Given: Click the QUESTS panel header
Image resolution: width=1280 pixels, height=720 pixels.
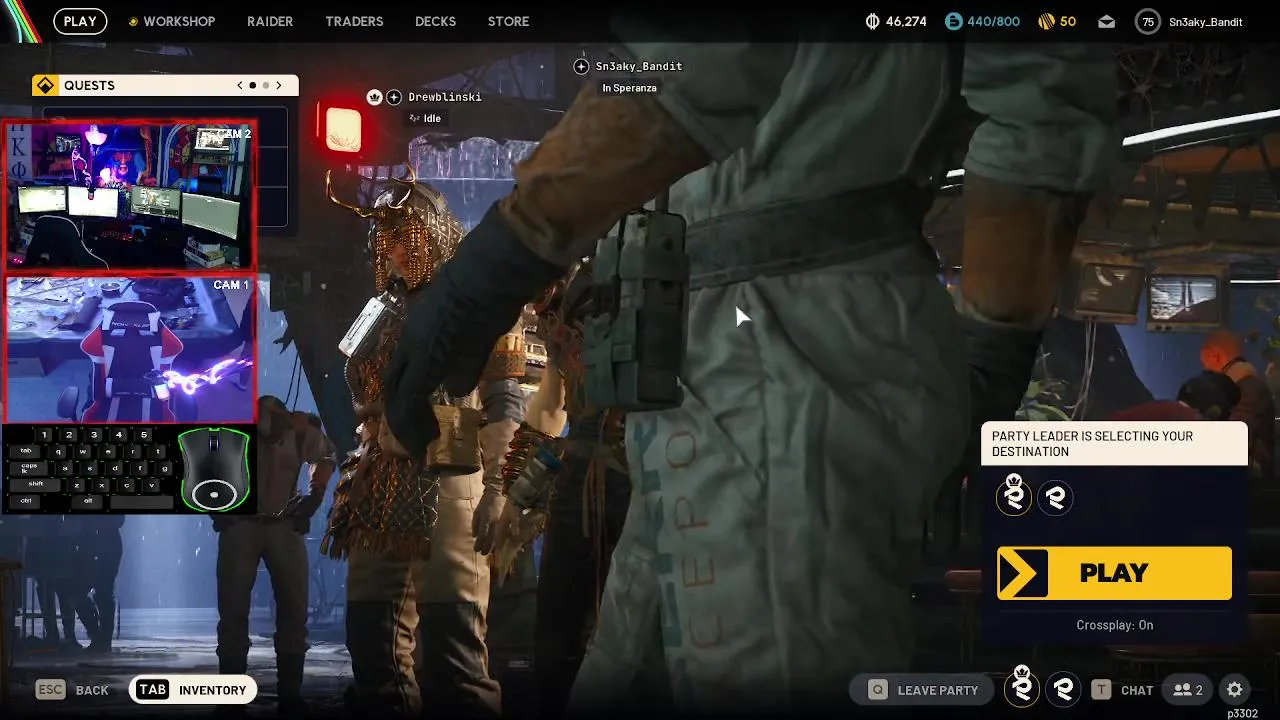Looking at the screenshot, I should tap(165, 86).
